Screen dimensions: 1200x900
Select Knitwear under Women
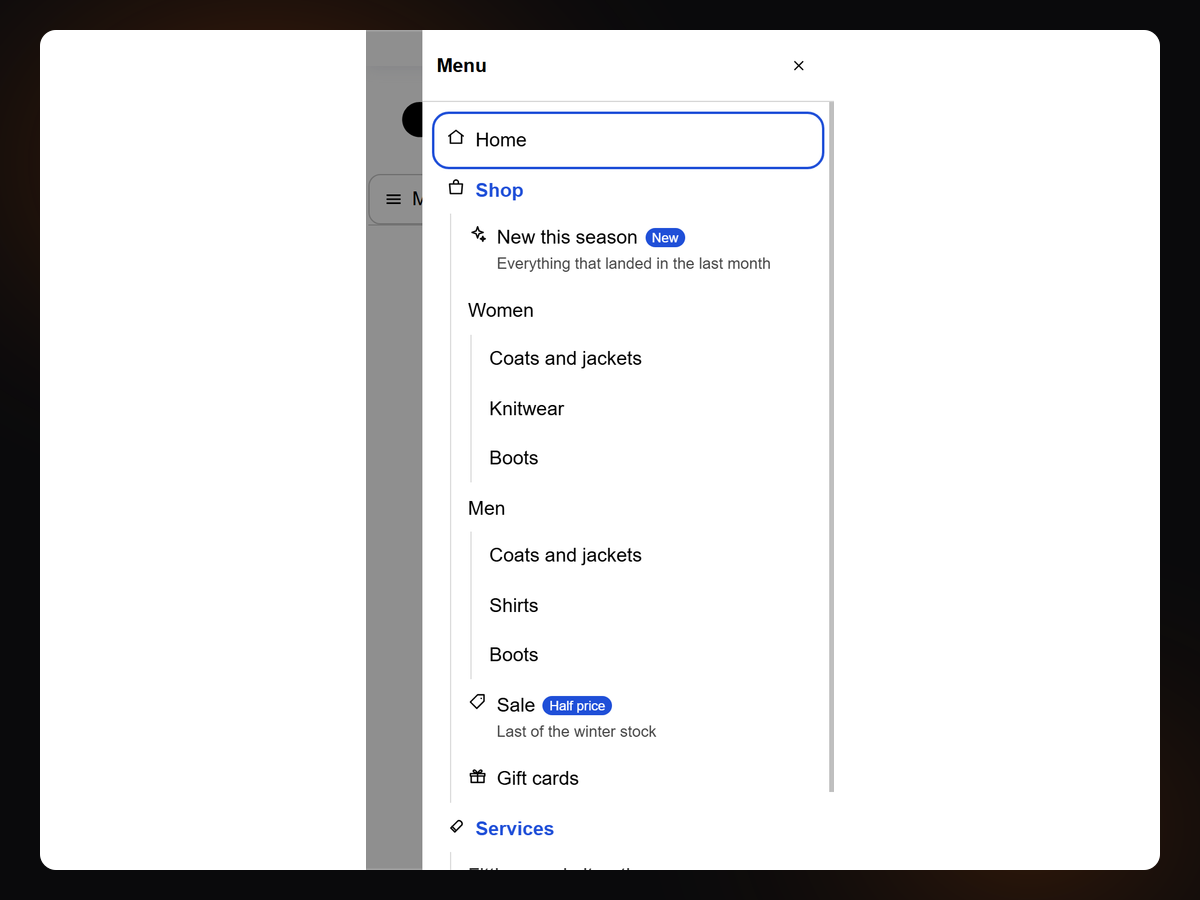coord(526,408)
